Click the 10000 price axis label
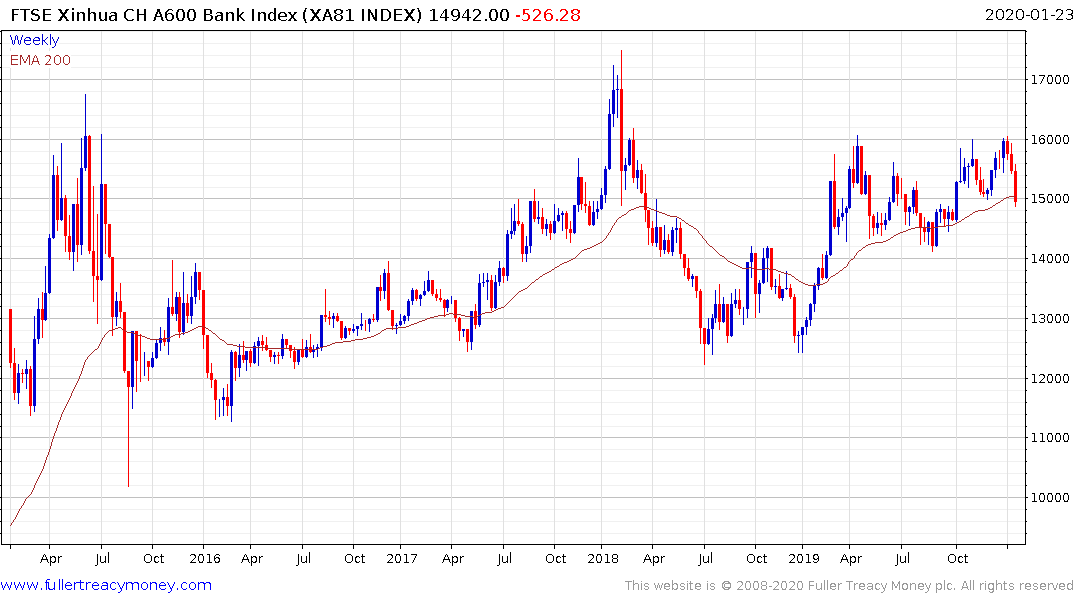This screenshot has width=1075, height=600. (x=1050, y=498)
